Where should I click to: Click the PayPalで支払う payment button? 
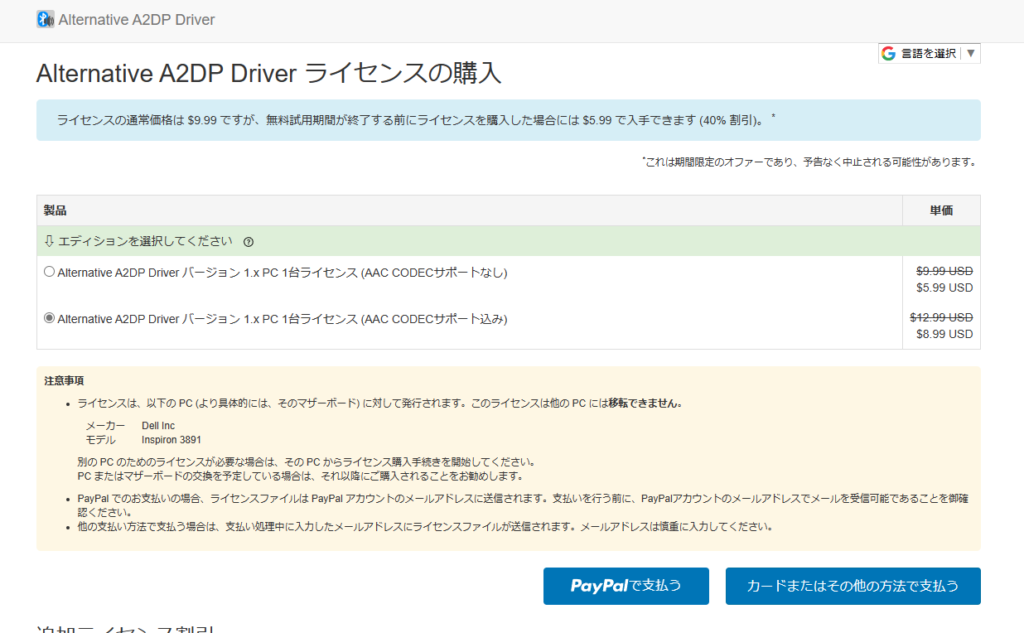(x=626, y=586)
